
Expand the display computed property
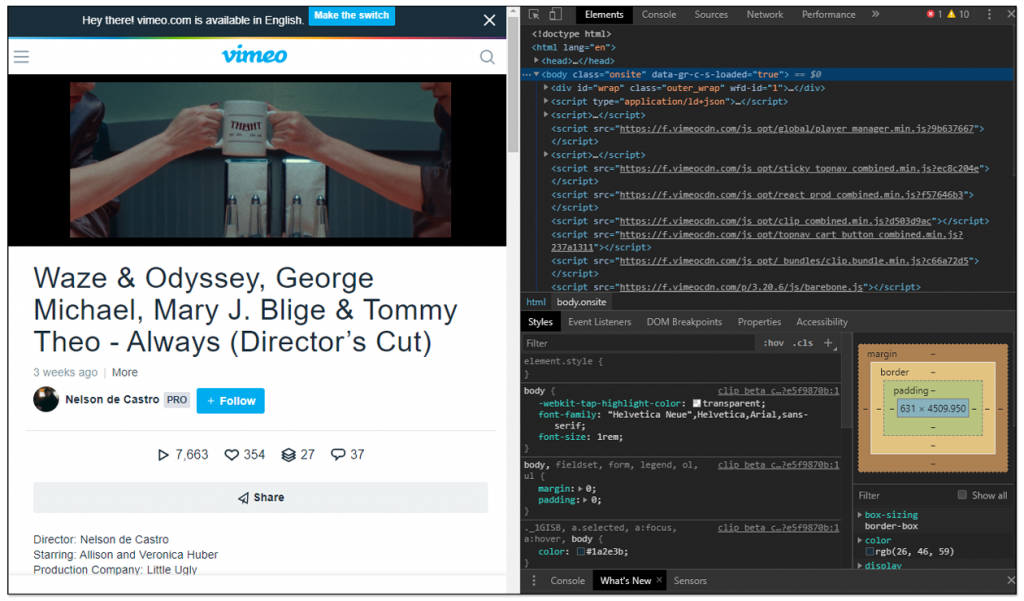tap(860, 566)
